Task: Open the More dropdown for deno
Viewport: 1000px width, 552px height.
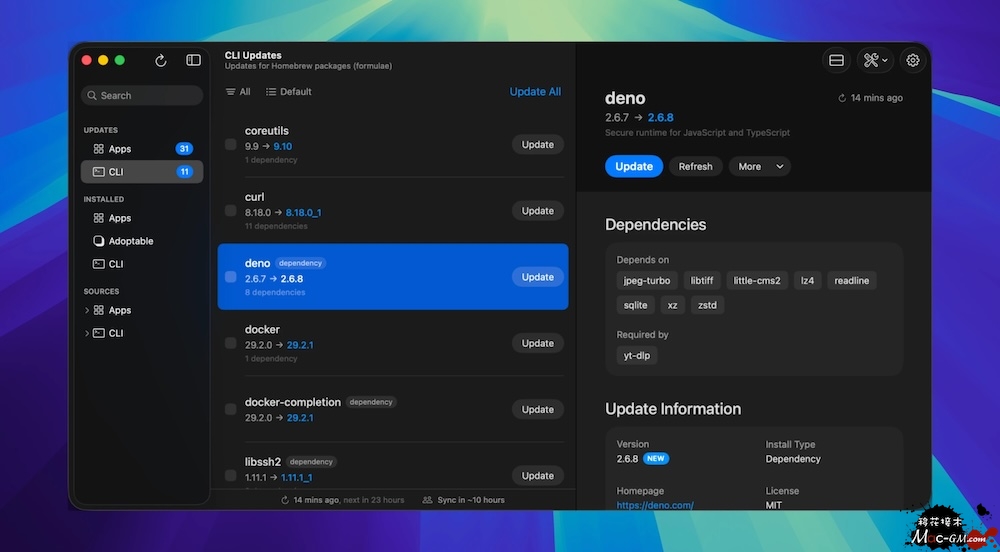Action: click(x=759, y=167)
